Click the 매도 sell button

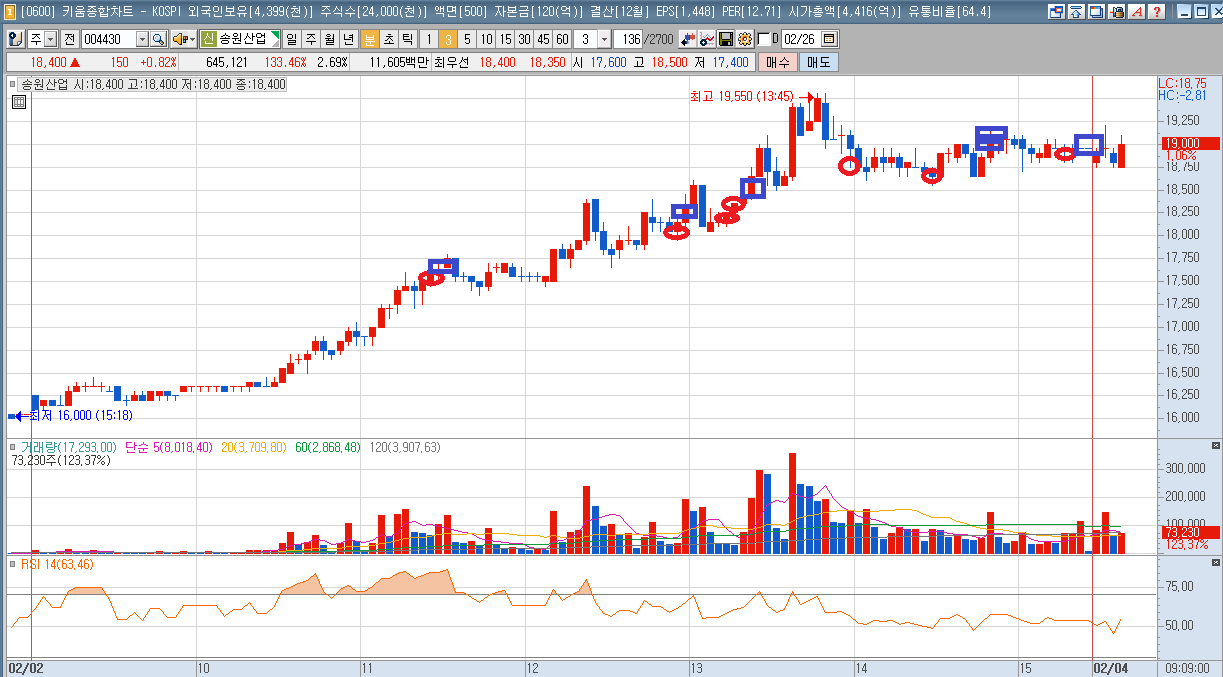click(x=818, y=62)
